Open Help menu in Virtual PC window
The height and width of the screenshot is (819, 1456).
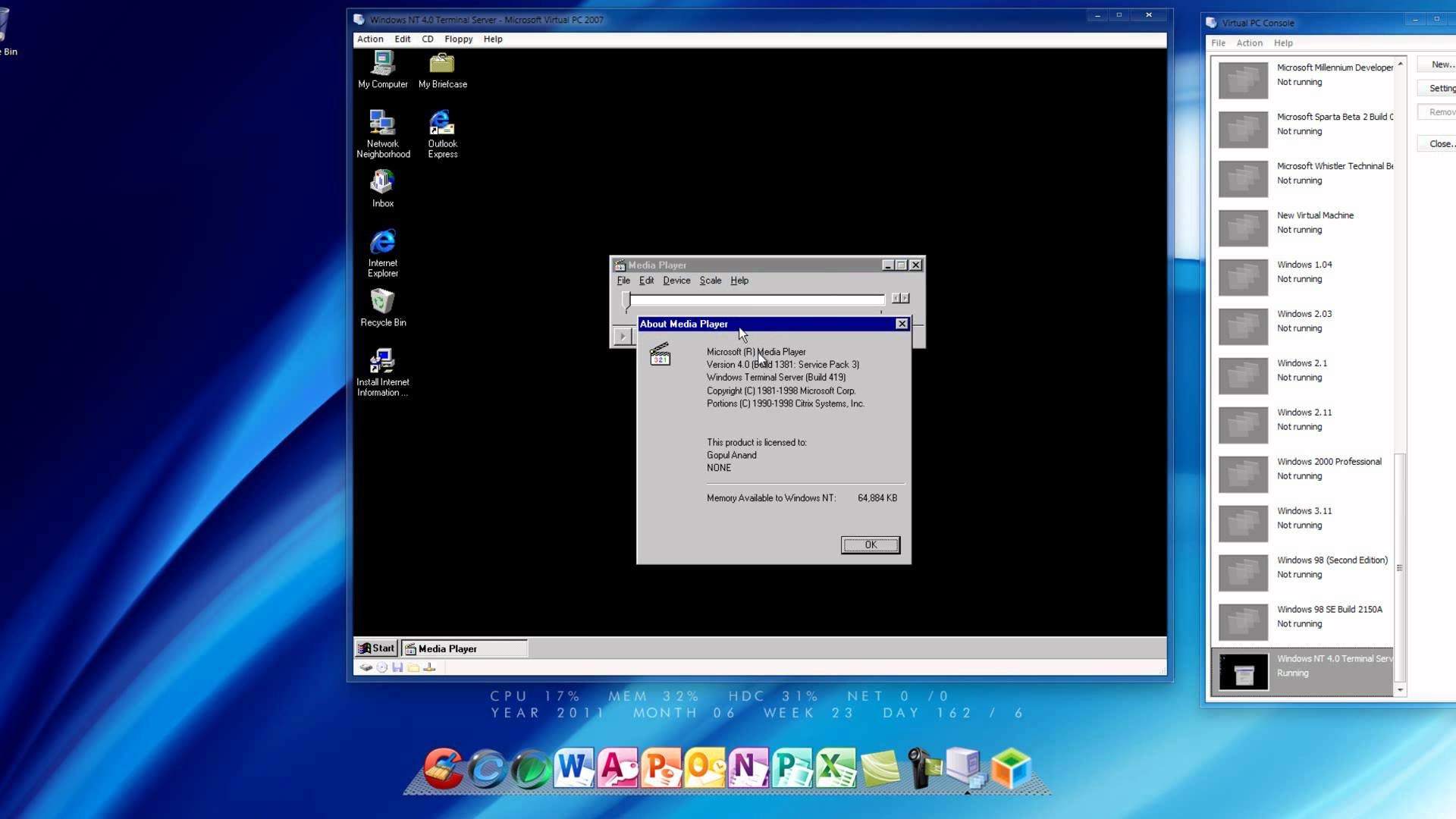coord(493,39)
